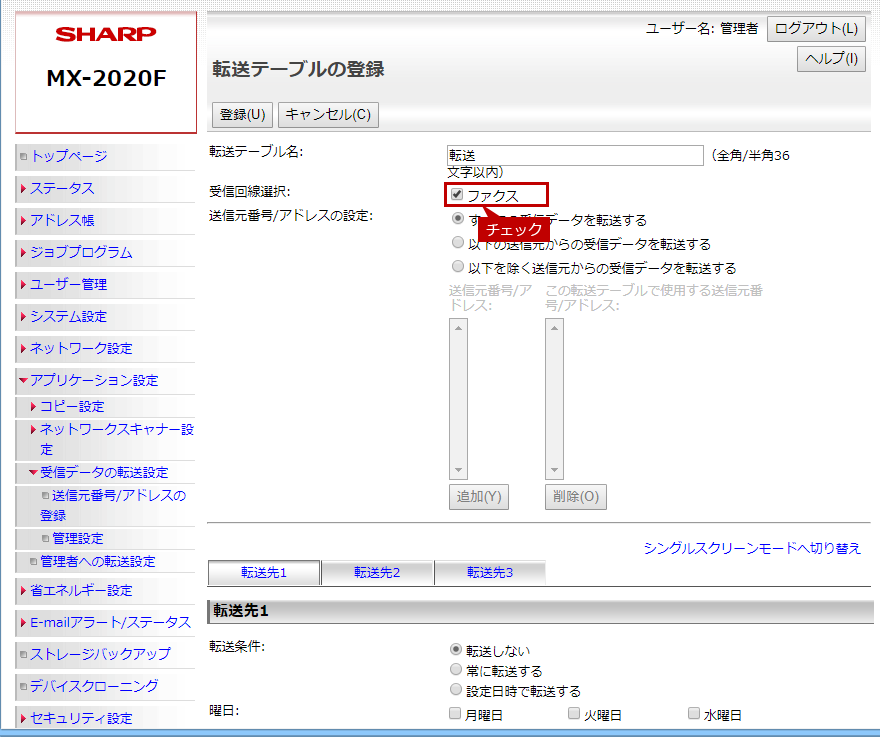Open the 転送先2 tab

[377, 573]
